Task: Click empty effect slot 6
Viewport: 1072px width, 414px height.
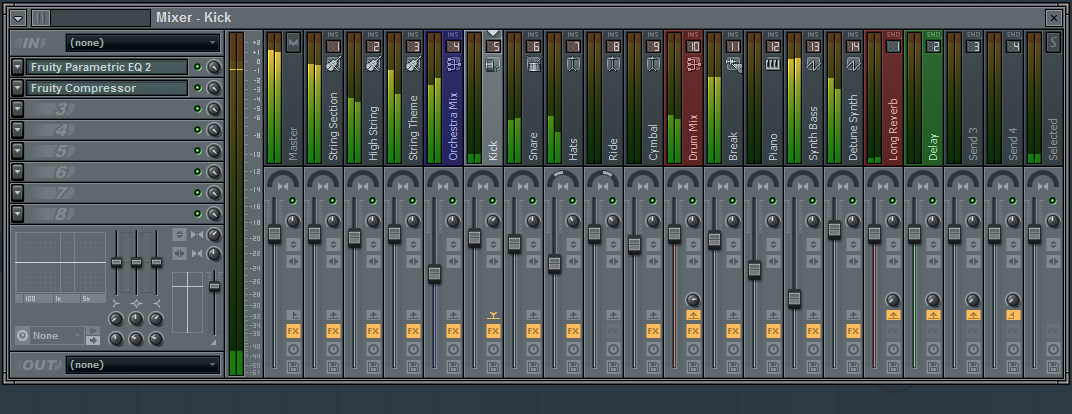Action: [x=107, y=172]
